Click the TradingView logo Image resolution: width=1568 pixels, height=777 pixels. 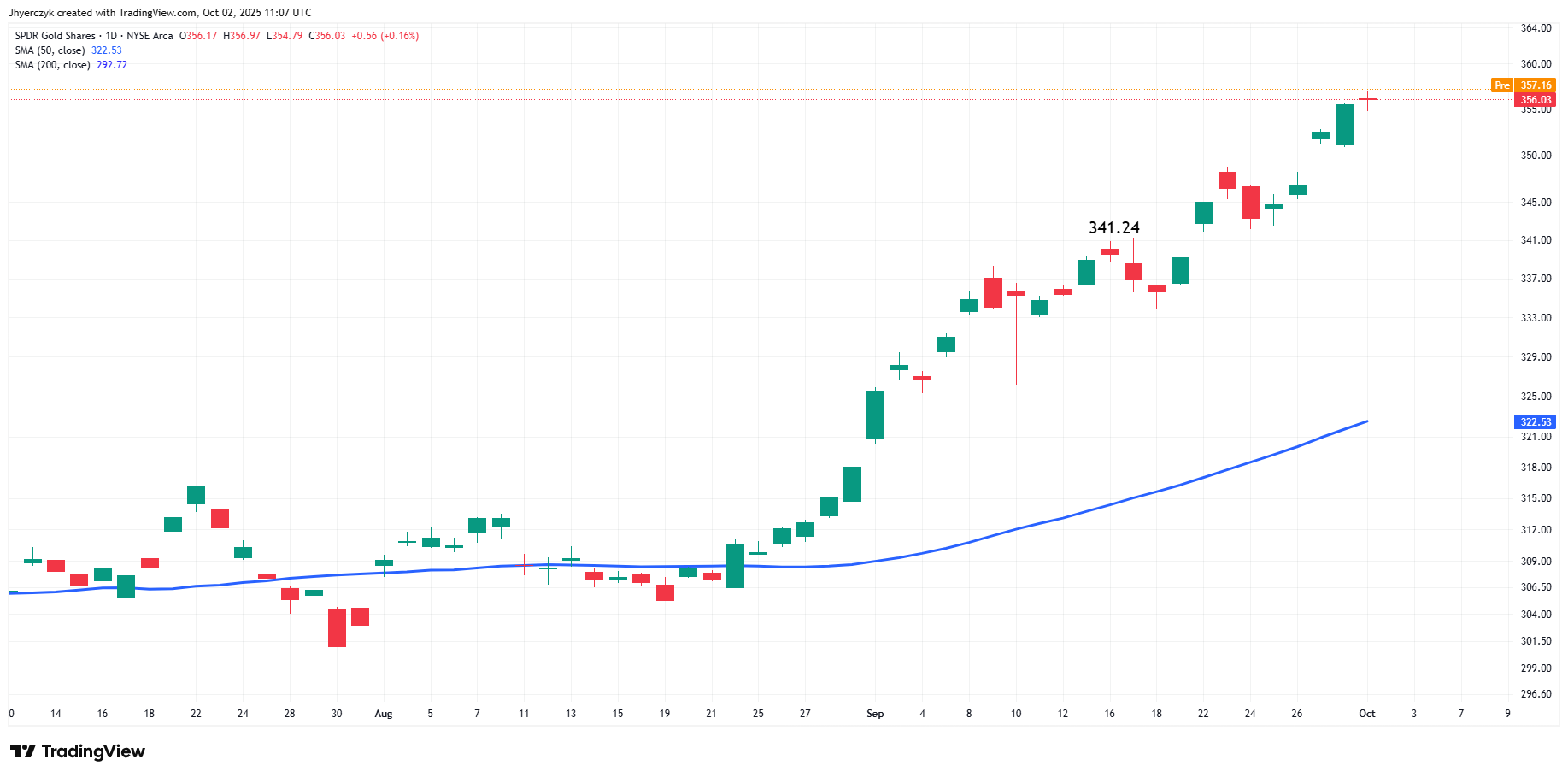(77, 751)
